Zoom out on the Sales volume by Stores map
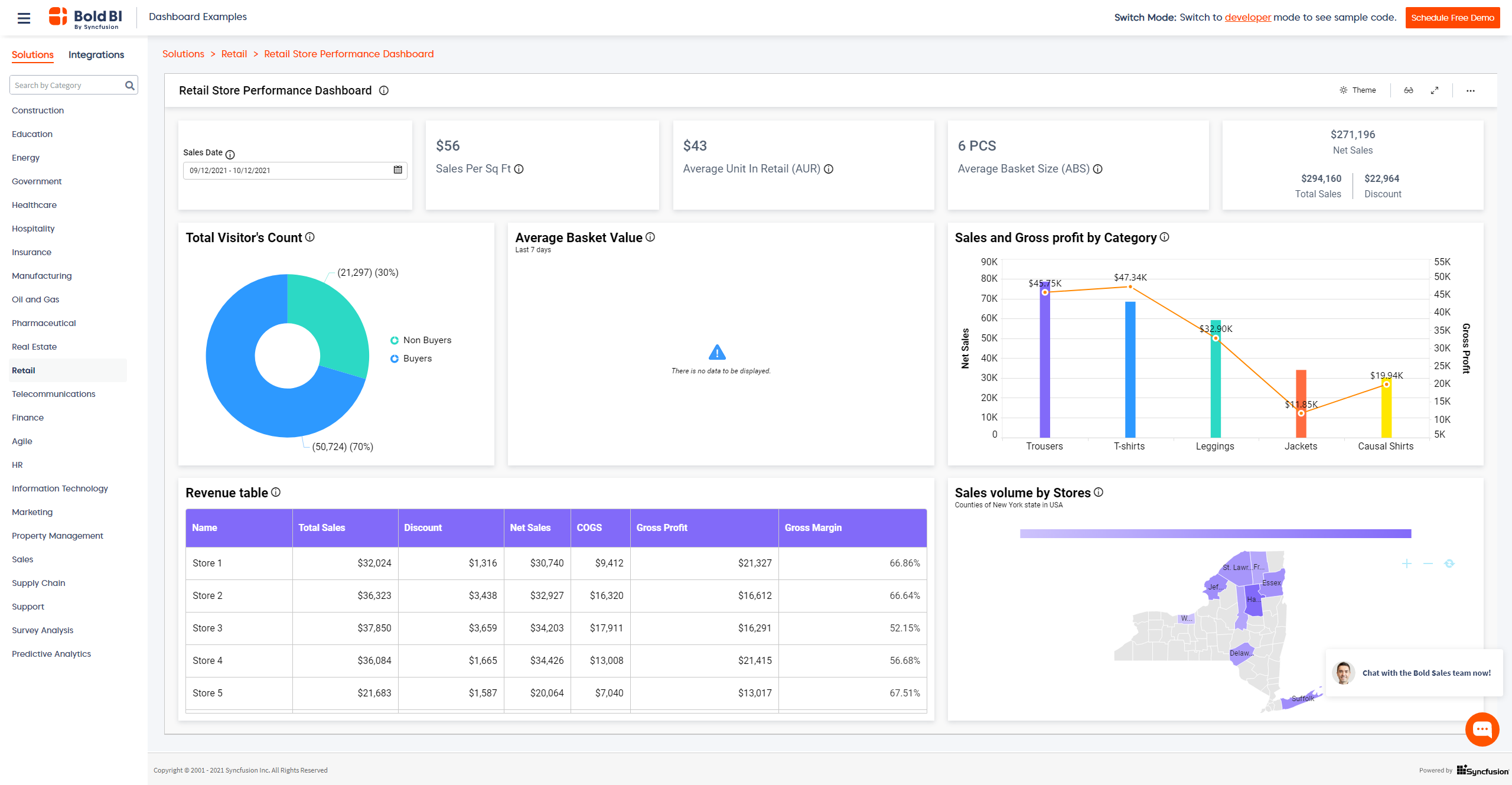The height and width of the screenshot is (785, 1512). point(1428,564)
